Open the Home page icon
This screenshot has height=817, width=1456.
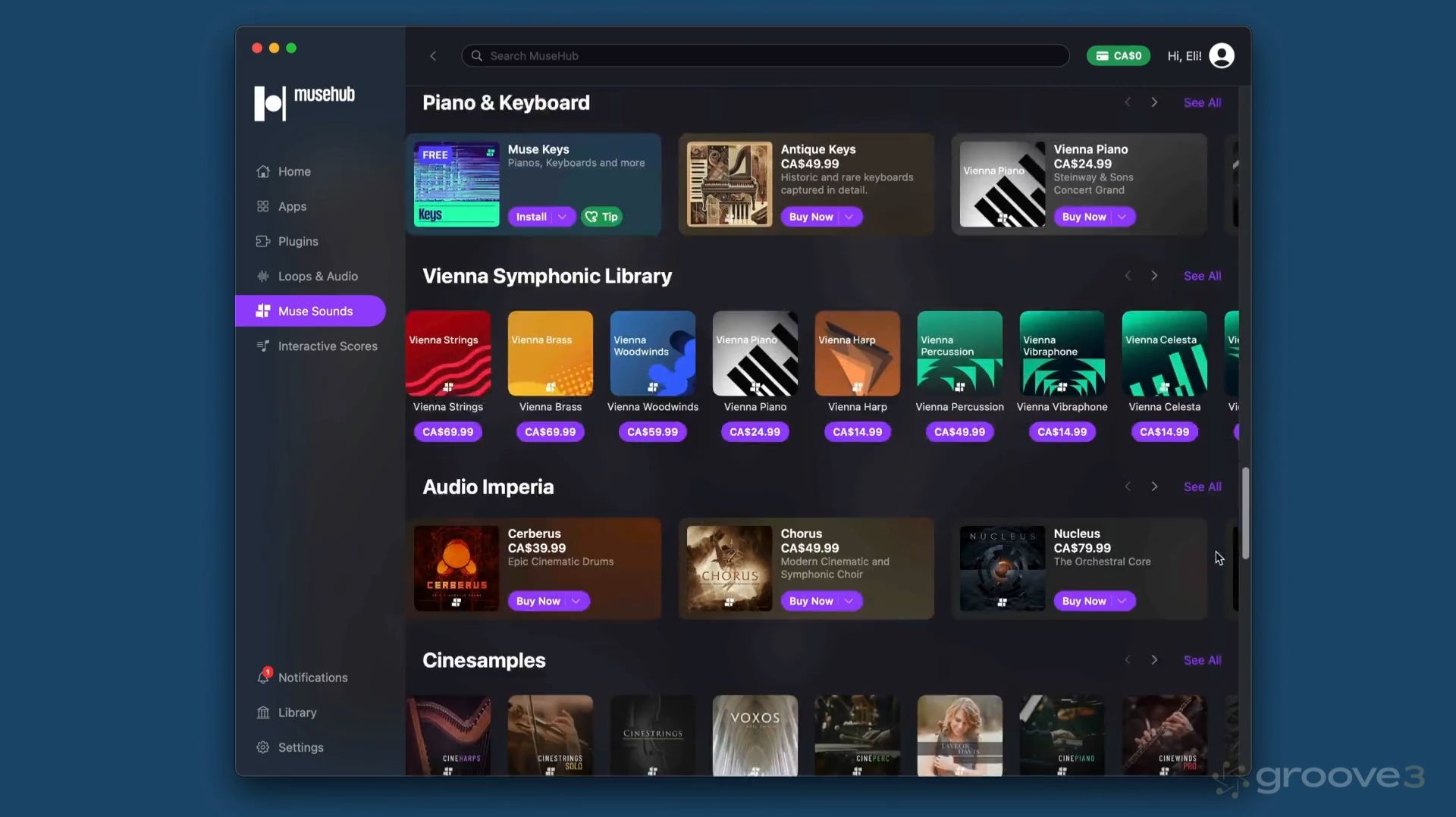[263, 171]
